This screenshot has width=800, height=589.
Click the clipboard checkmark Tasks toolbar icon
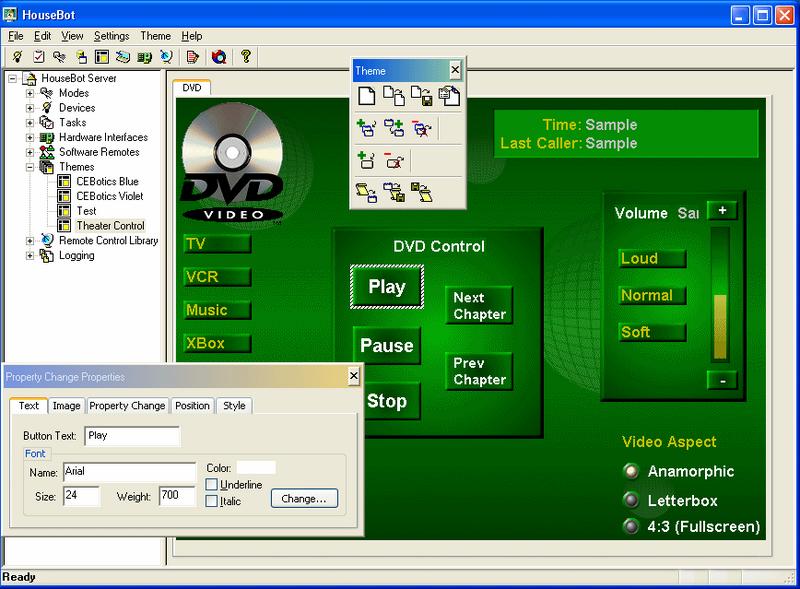click(x=39, y=56)
